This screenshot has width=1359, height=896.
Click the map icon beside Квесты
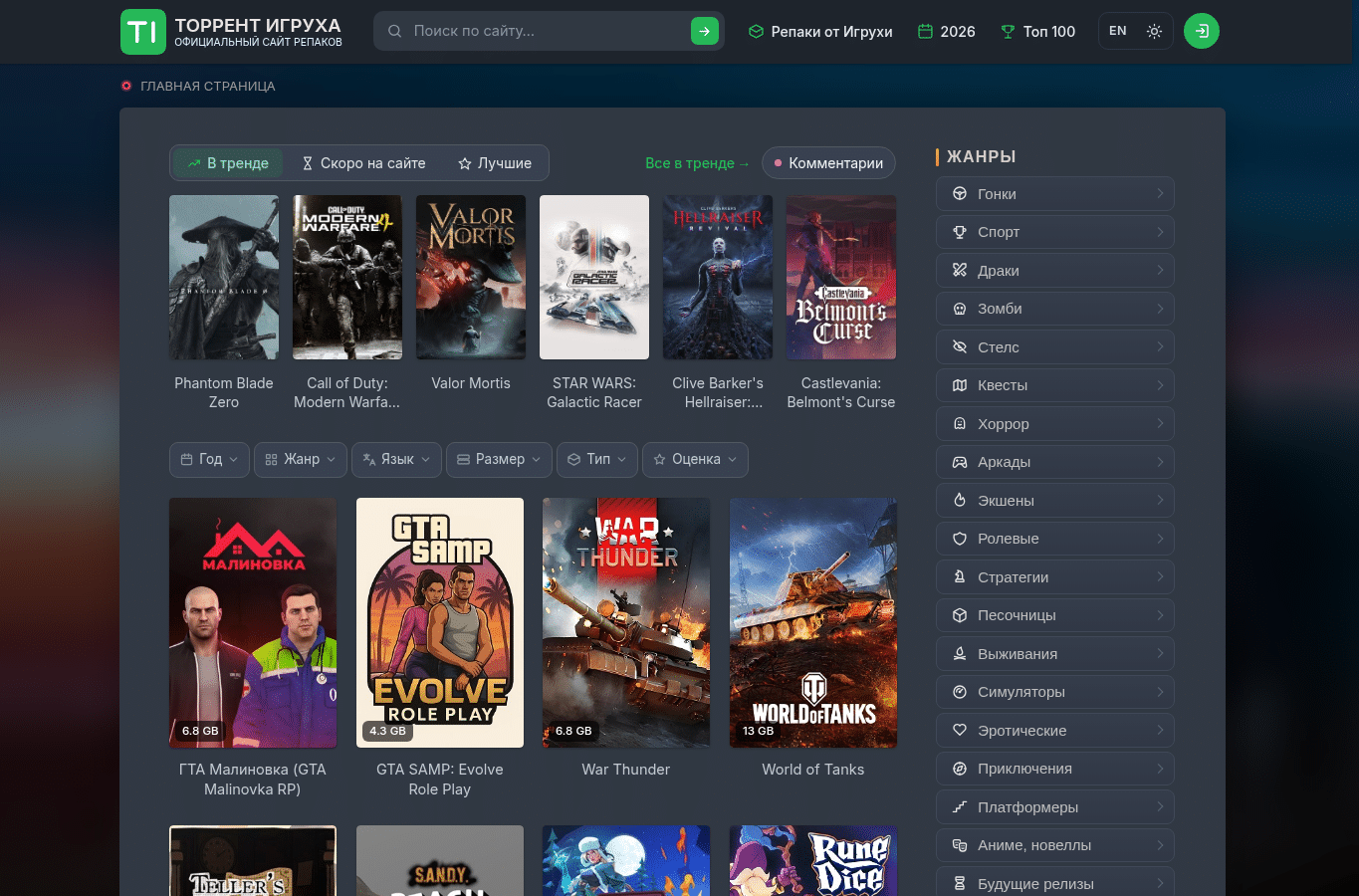(x=960, y=385)
